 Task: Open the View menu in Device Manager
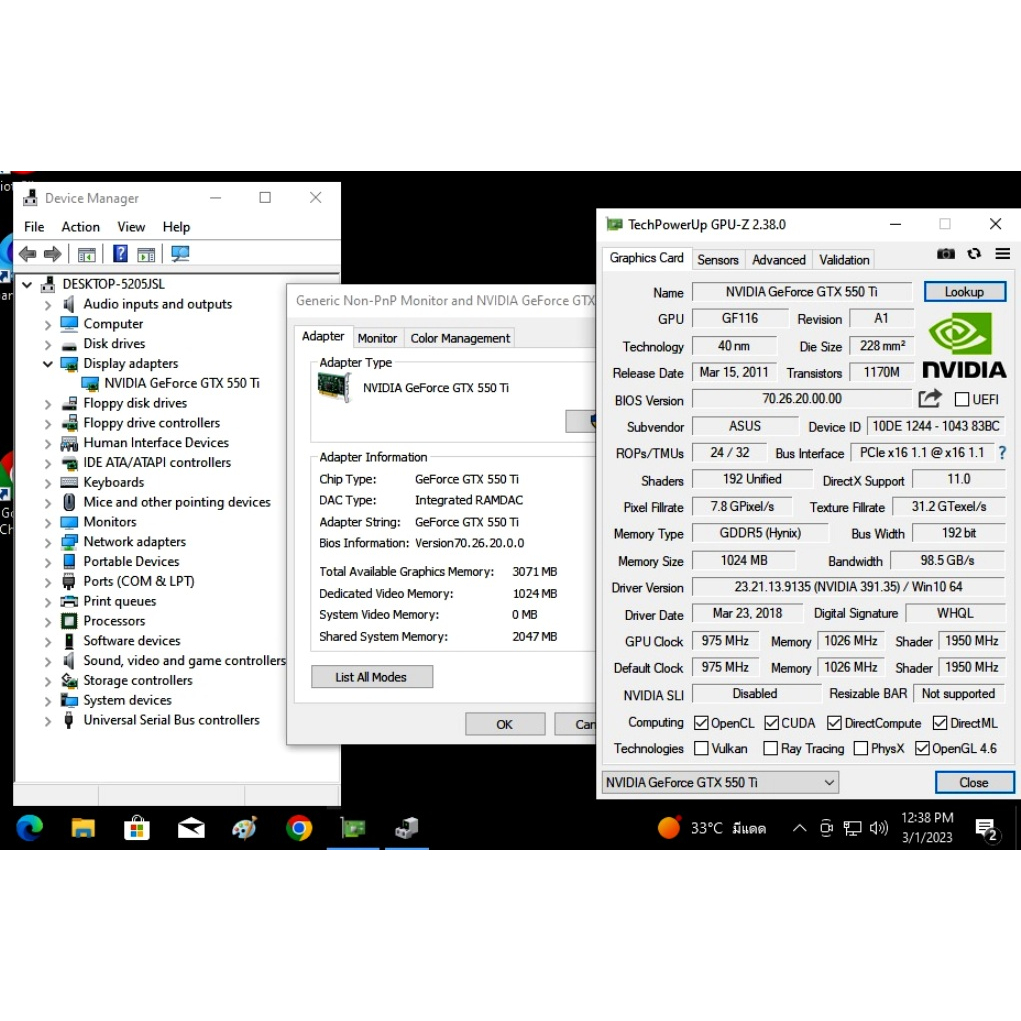(x=131, y=227)
